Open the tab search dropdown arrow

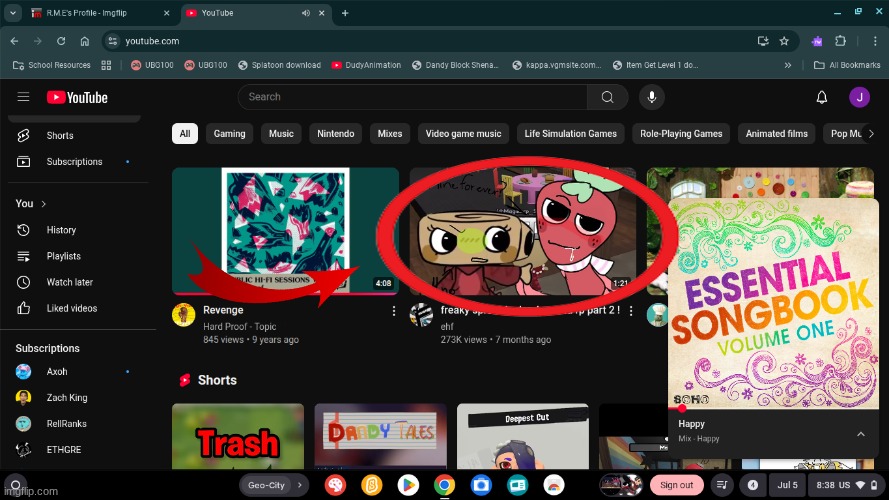coord(12,12)
